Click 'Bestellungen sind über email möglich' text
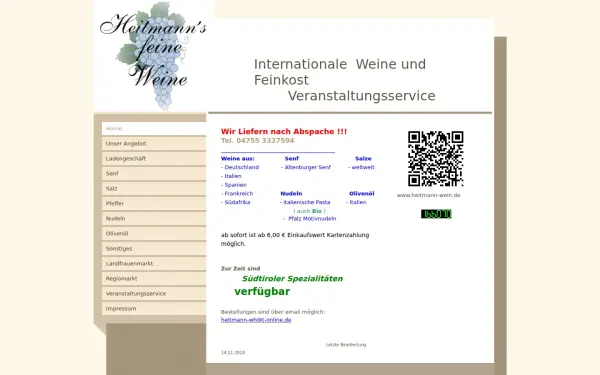The image size is (600, 375). coord(273,312)
